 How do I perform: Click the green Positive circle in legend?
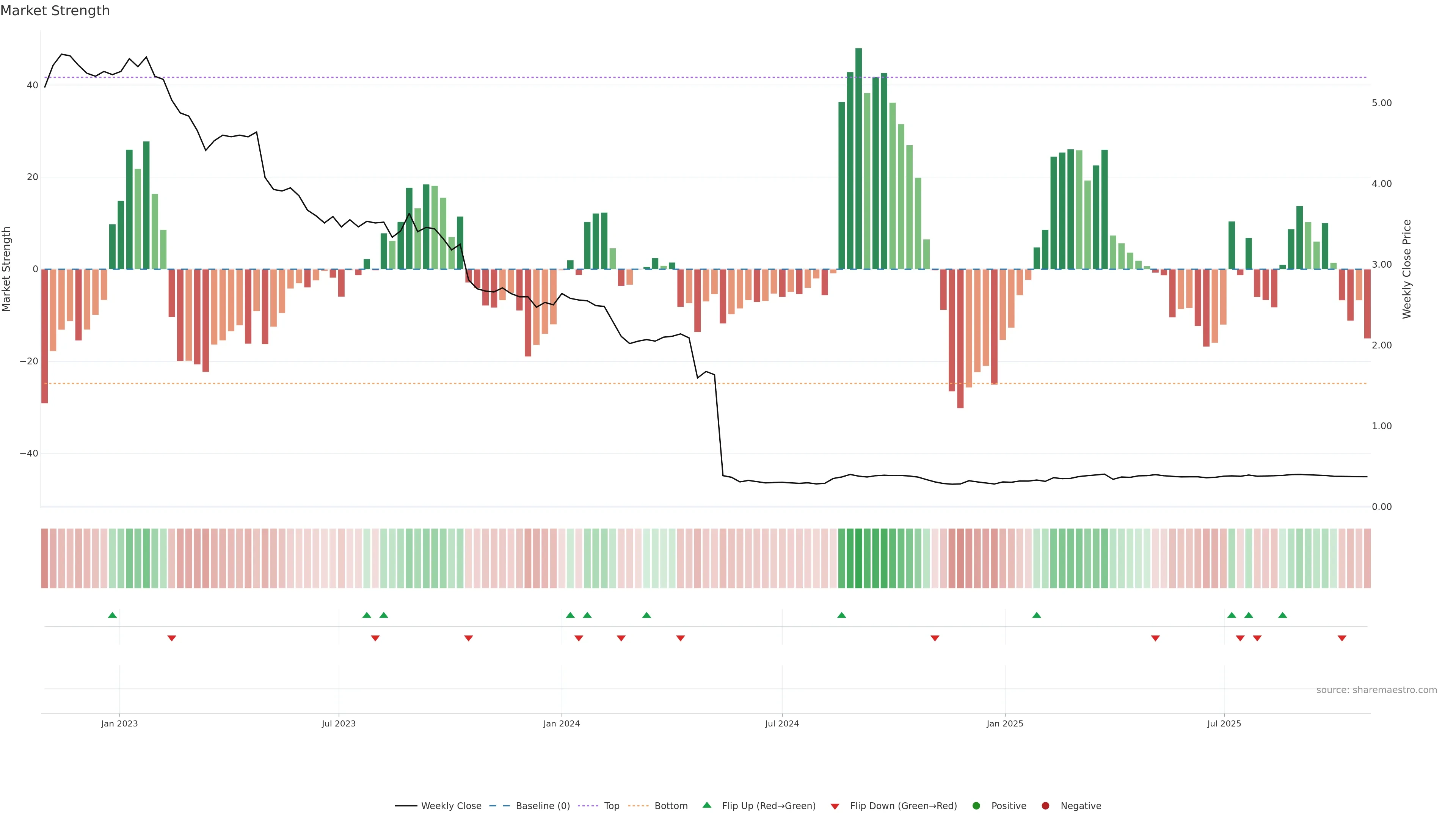point(976,806)
